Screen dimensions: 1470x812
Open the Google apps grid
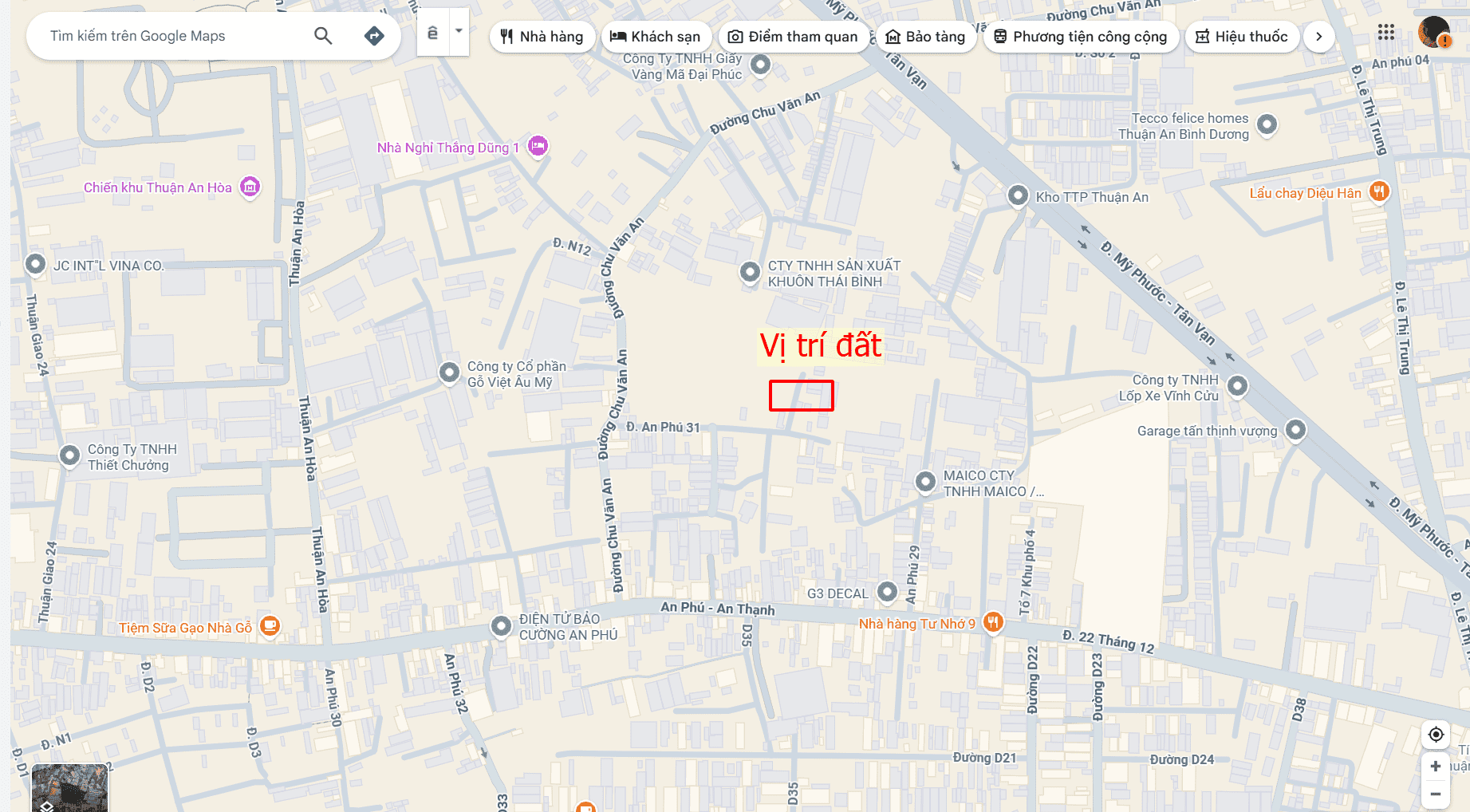(1386, 33)
